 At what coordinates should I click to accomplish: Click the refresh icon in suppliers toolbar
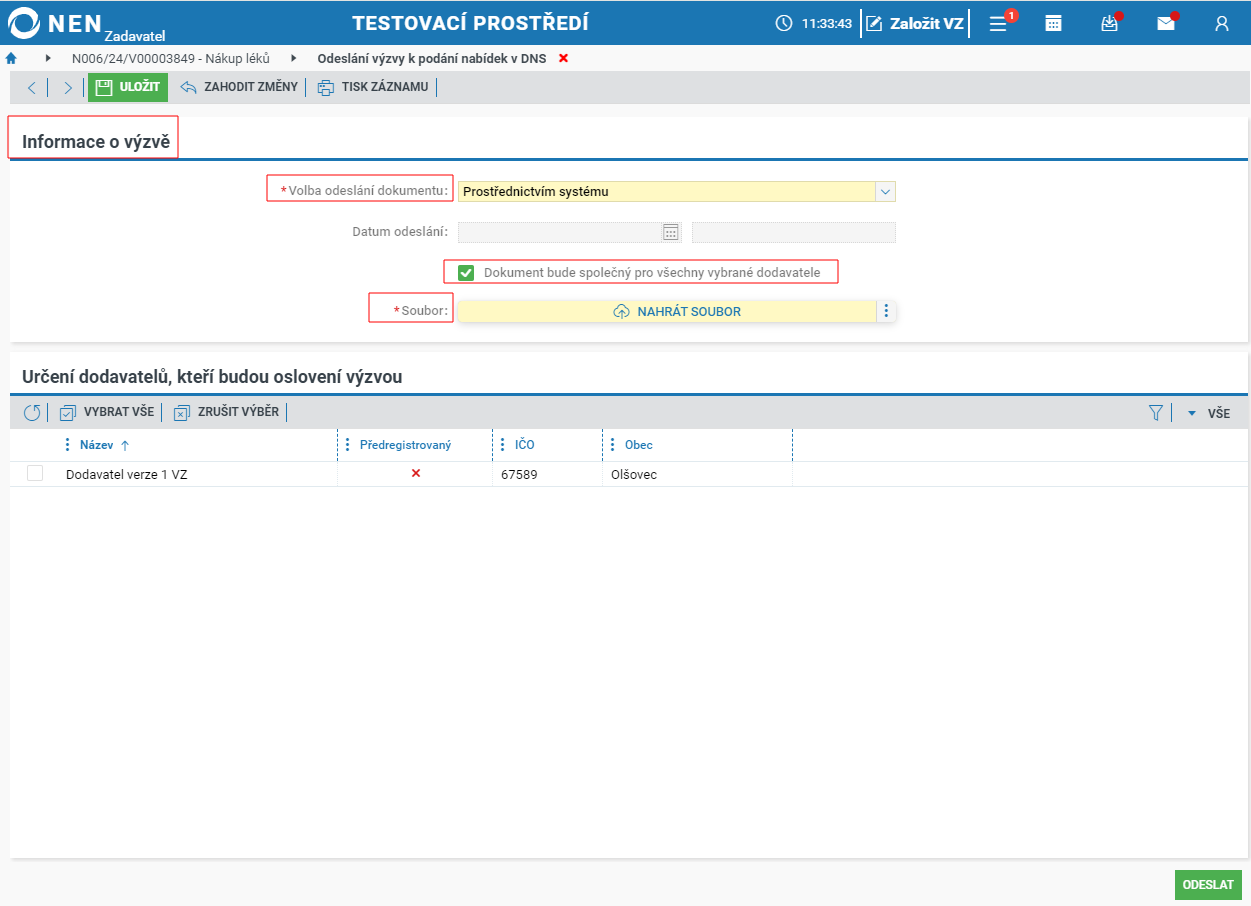pyautogui.click(x=32, y=412)
